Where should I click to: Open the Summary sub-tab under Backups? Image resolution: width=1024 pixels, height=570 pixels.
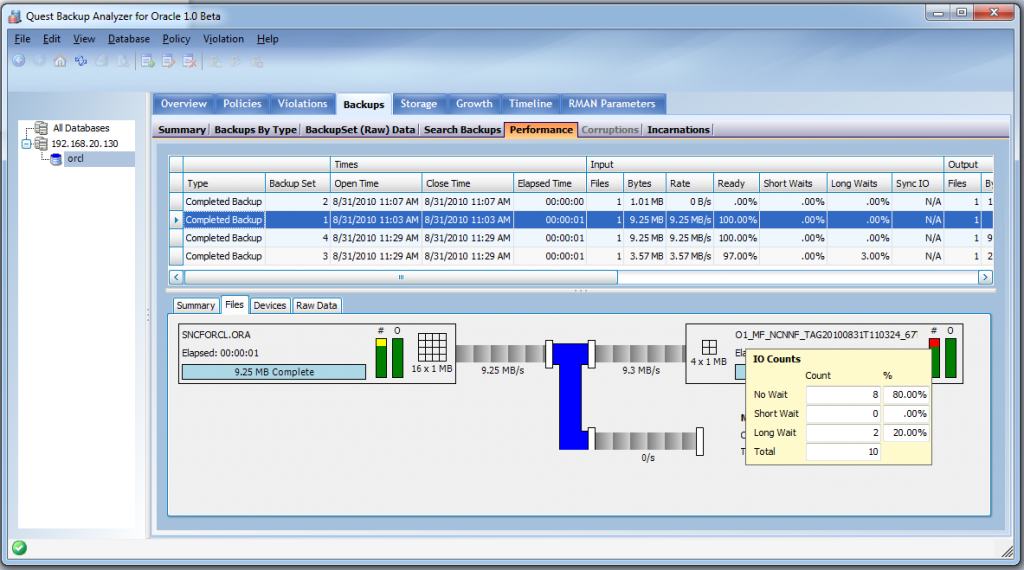(182, 130)
